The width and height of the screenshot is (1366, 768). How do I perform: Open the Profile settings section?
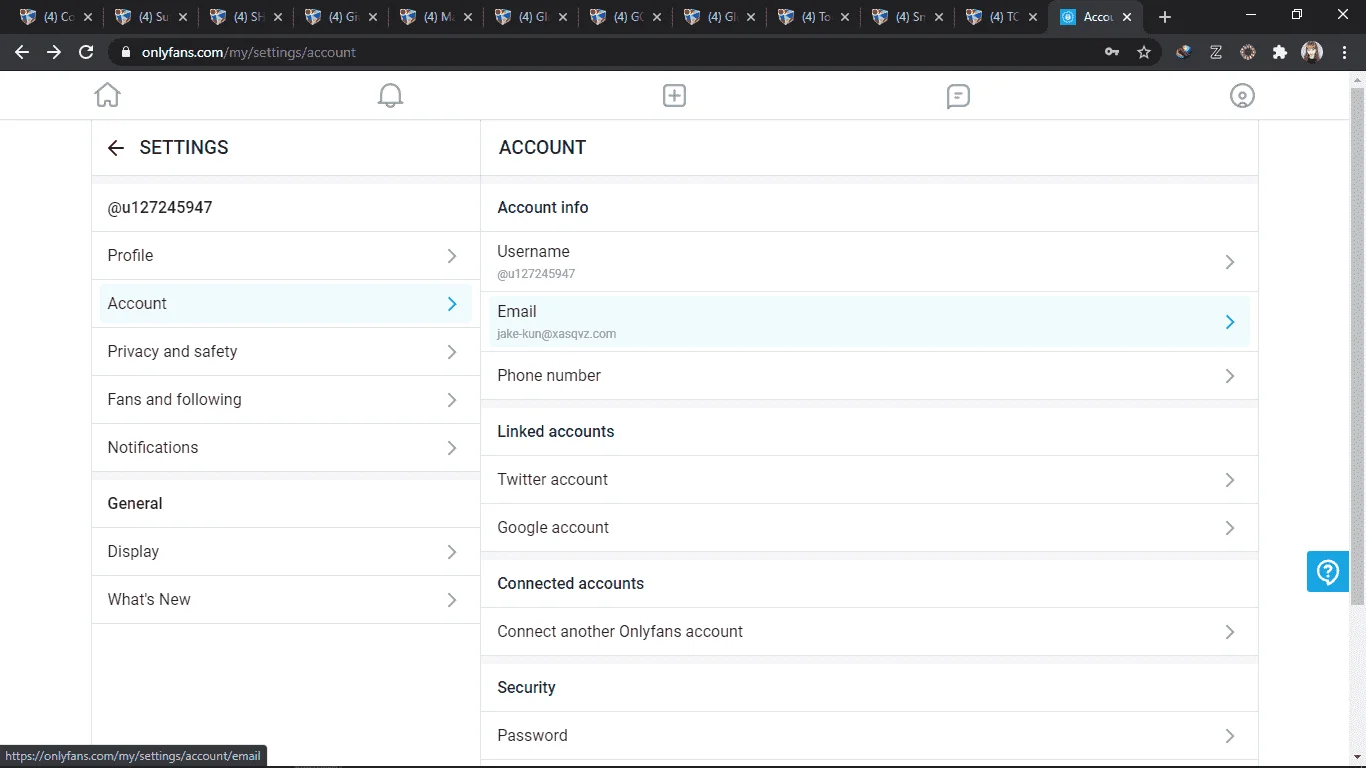pos(286,256)
